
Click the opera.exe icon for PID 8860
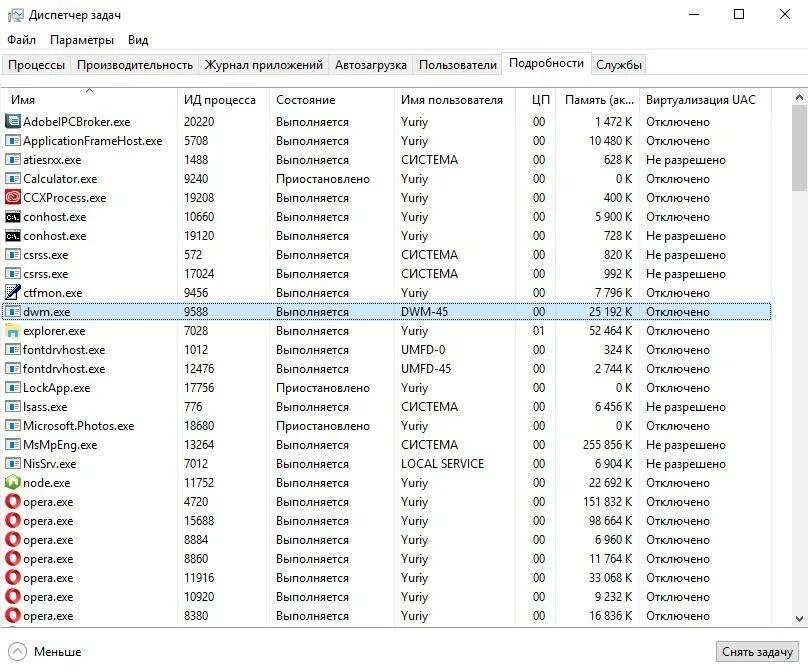pos(12,559)
